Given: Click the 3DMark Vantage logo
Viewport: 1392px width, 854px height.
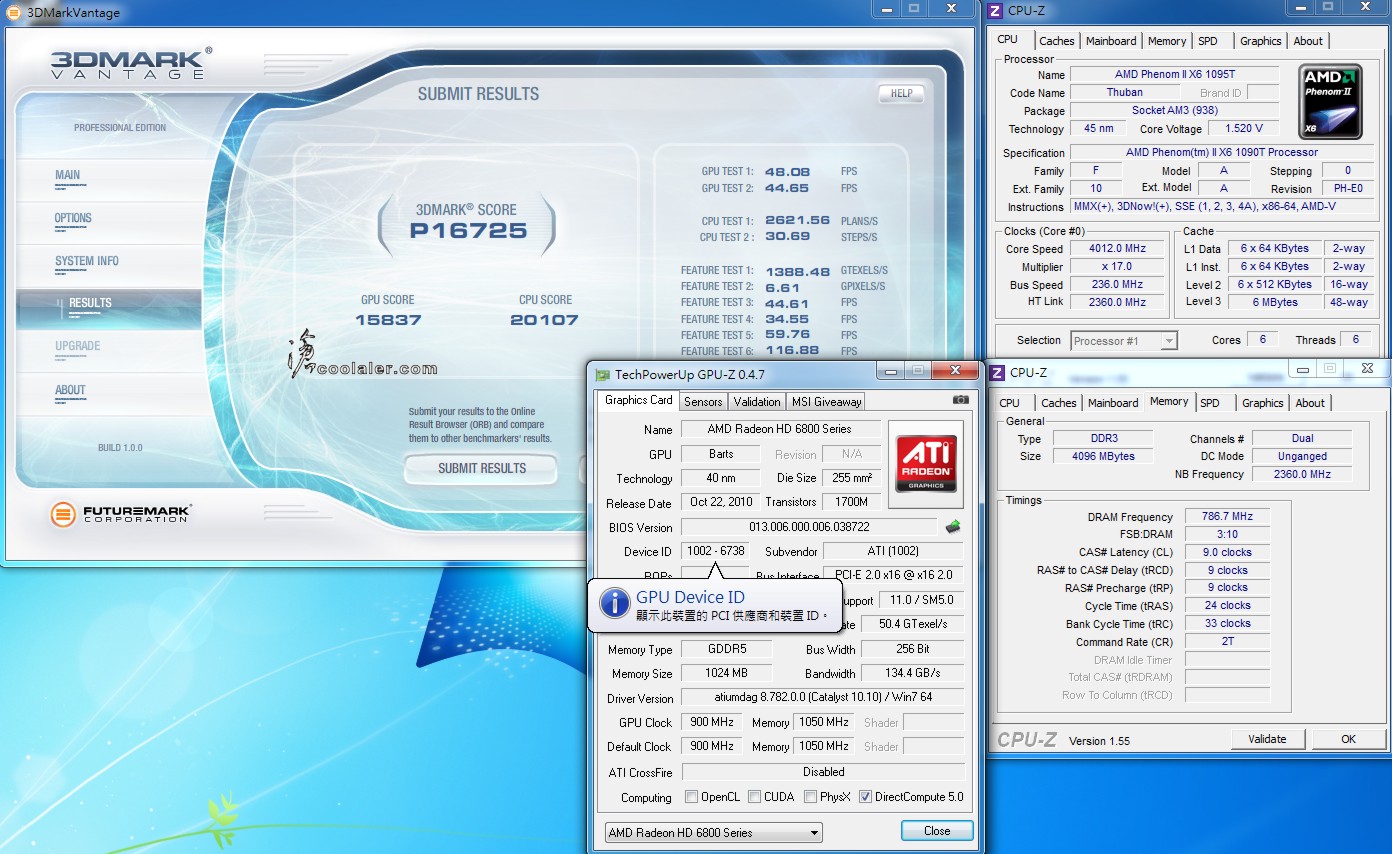Looking at the screenshot, I should tap(130, 62).
